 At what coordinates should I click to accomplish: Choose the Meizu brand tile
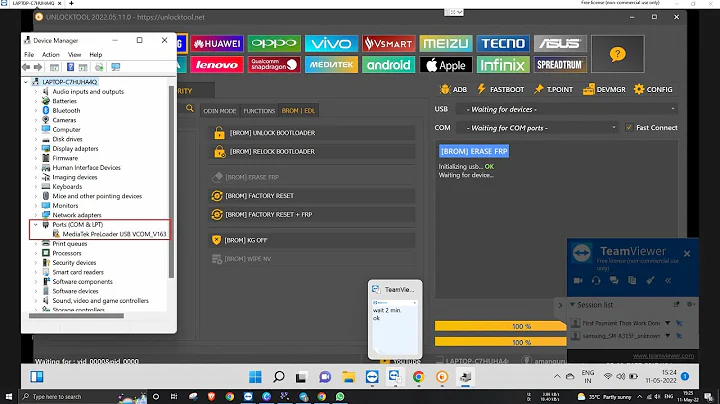445,44
